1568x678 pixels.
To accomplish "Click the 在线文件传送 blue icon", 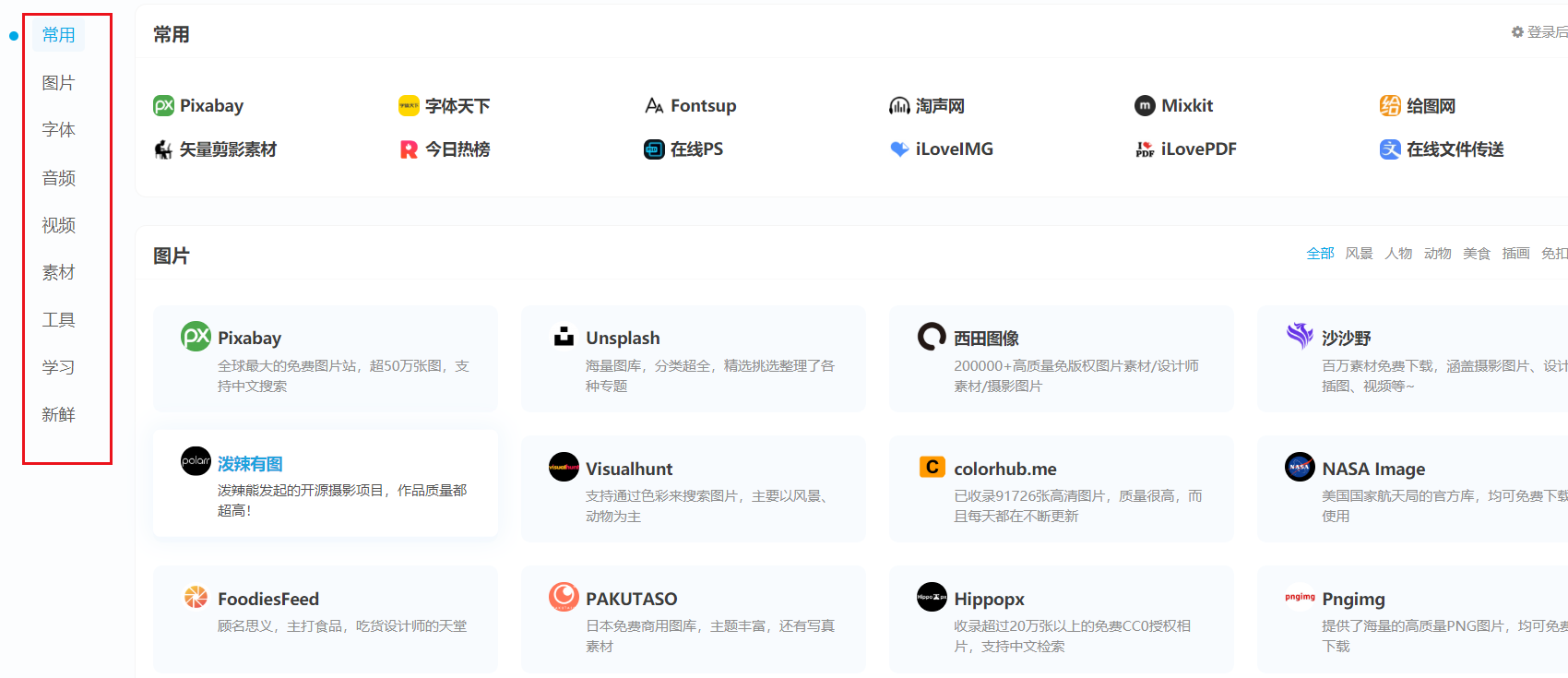I will tap(1390, 149).
